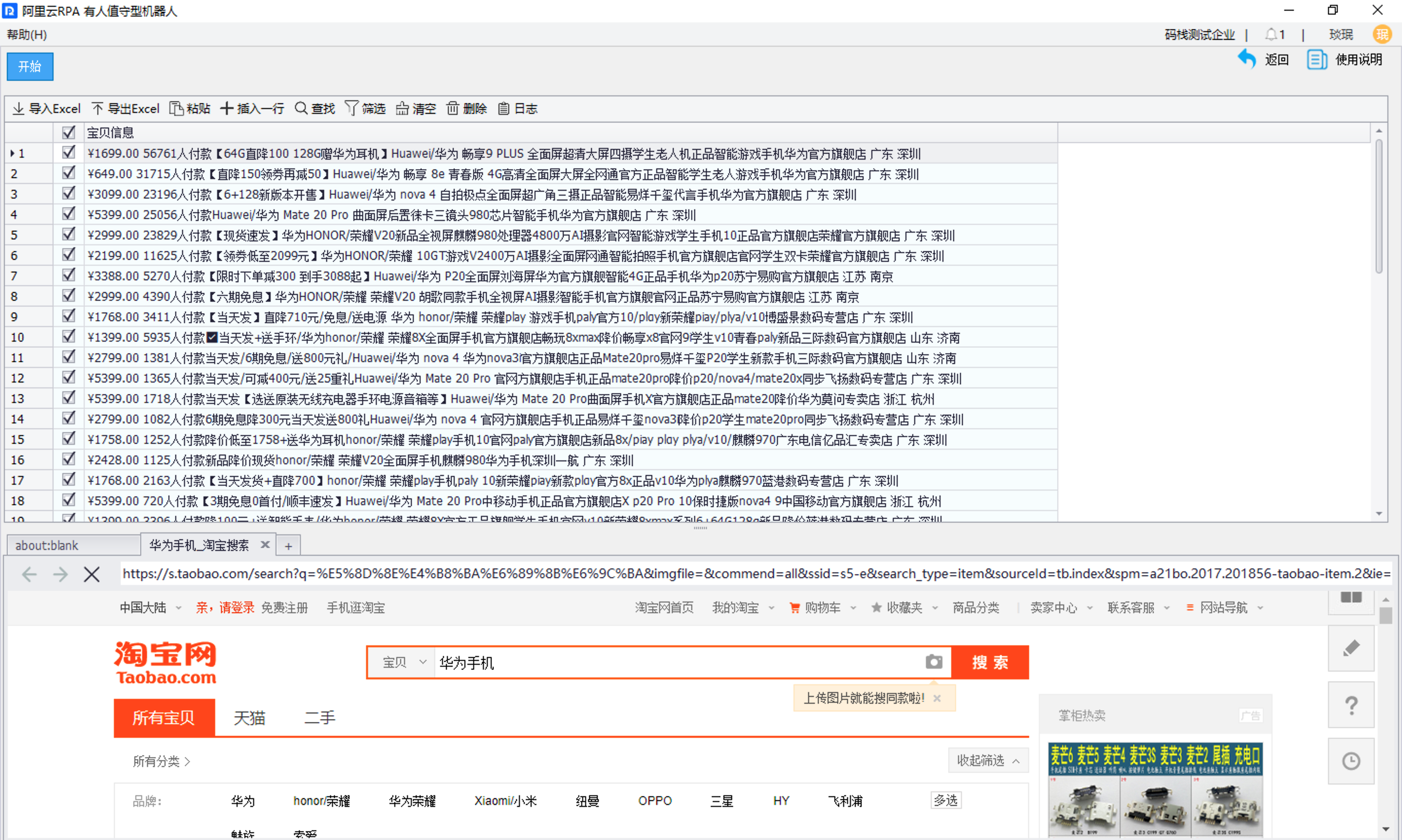The width and height of the screenshot is (1402, 840).
Task: Click the 返回 back arrow icon
Action: coord(1246,59)
